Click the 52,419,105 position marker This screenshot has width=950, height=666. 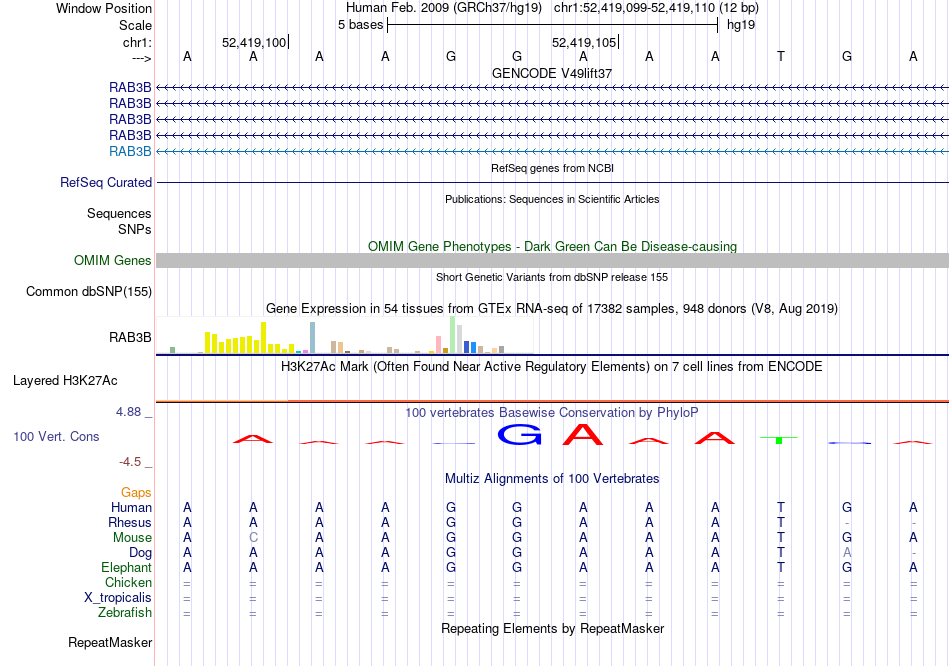[x=583, y=42]
